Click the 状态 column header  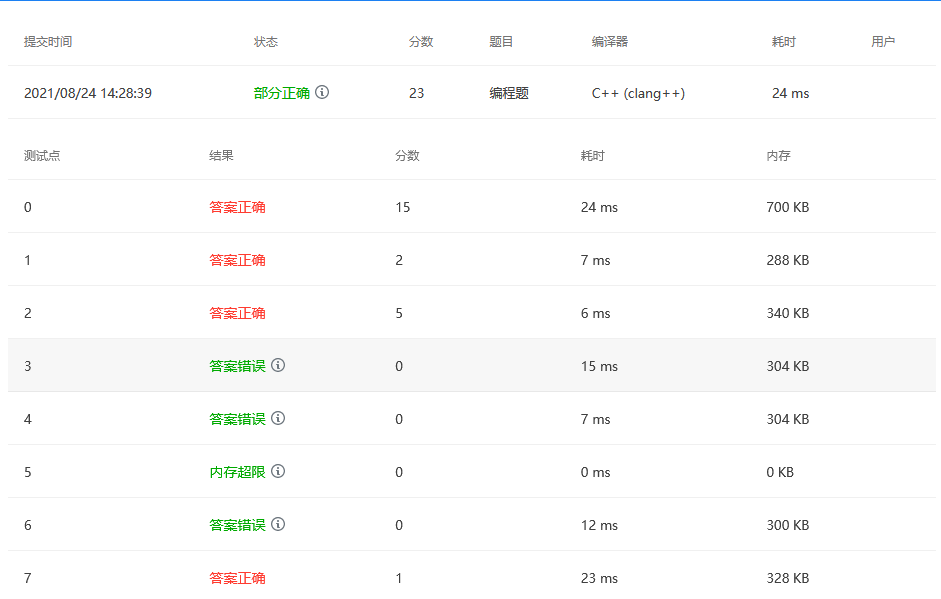(x=266, y=41)
